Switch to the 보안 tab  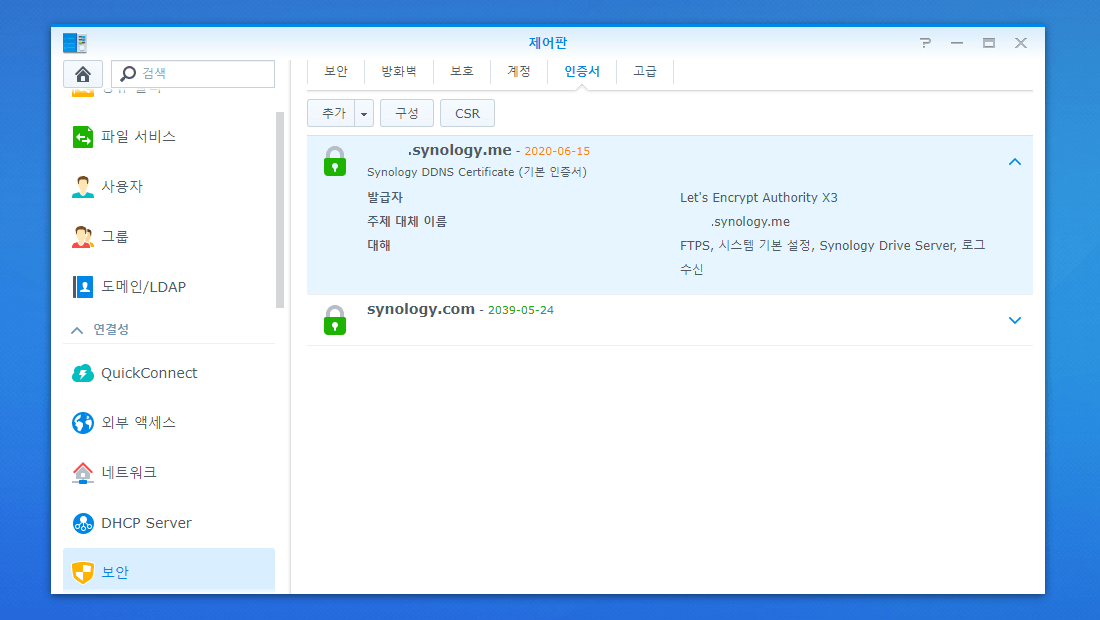pyautogui.click(x=336, y=72)
